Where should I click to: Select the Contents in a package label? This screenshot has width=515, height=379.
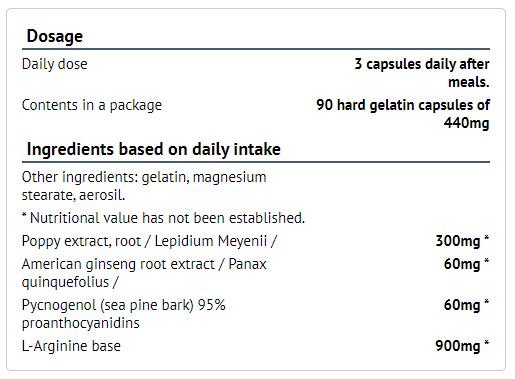click(x=92, y=105)
